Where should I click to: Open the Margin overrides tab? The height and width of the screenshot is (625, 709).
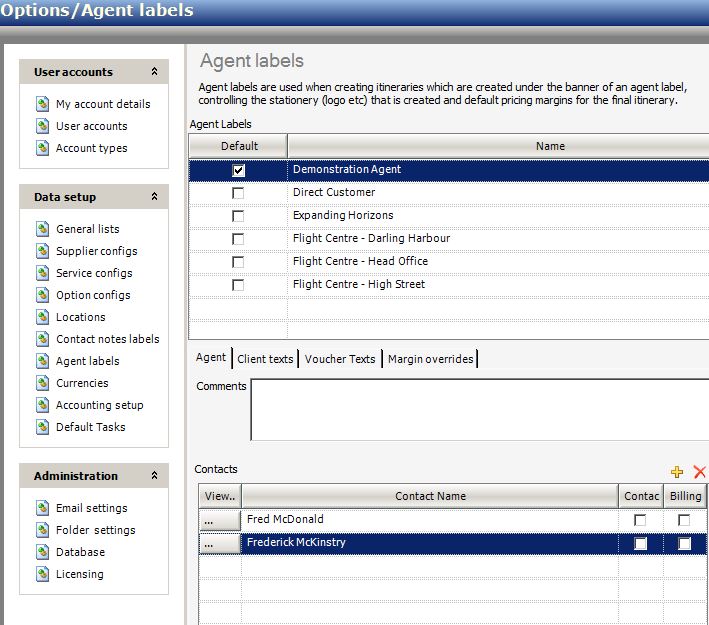point(430,359)
